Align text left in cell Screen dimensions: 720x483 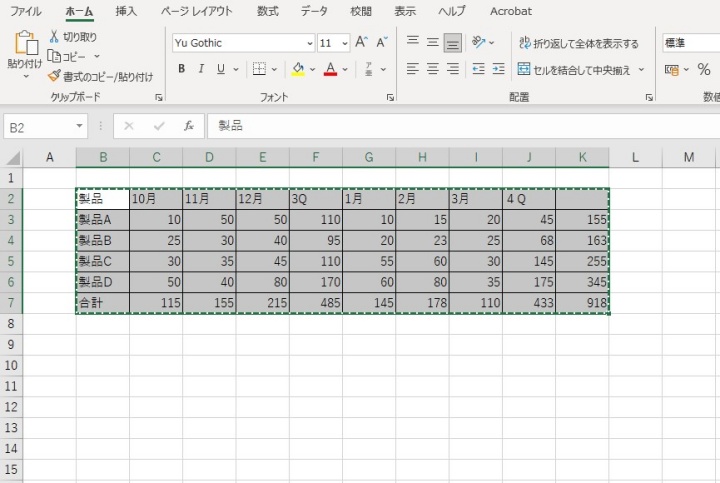(412, 69)
